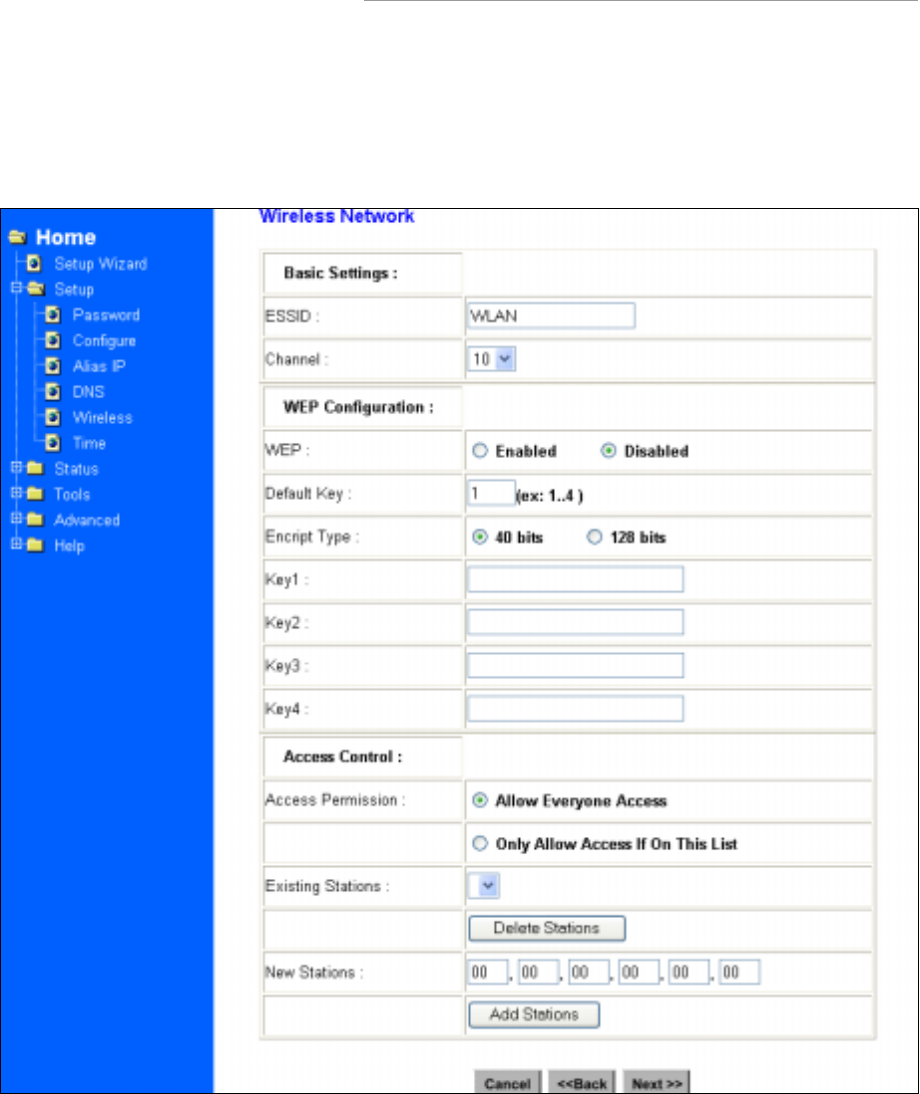Go to the Configure page
The height and width of the screenshot is (1094, 920).
pyautogui.click(x=105, y=341)
